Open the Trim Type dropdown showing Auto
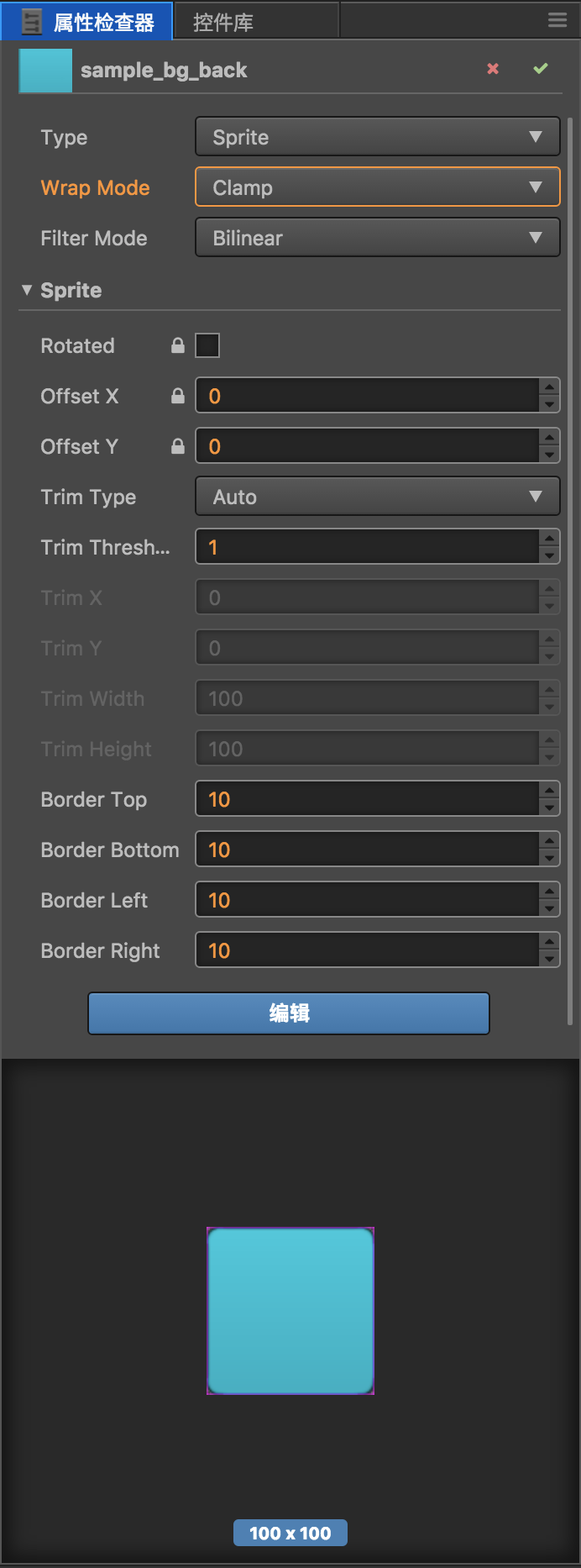Screen dimensions: 581x1568 (377, 497)
